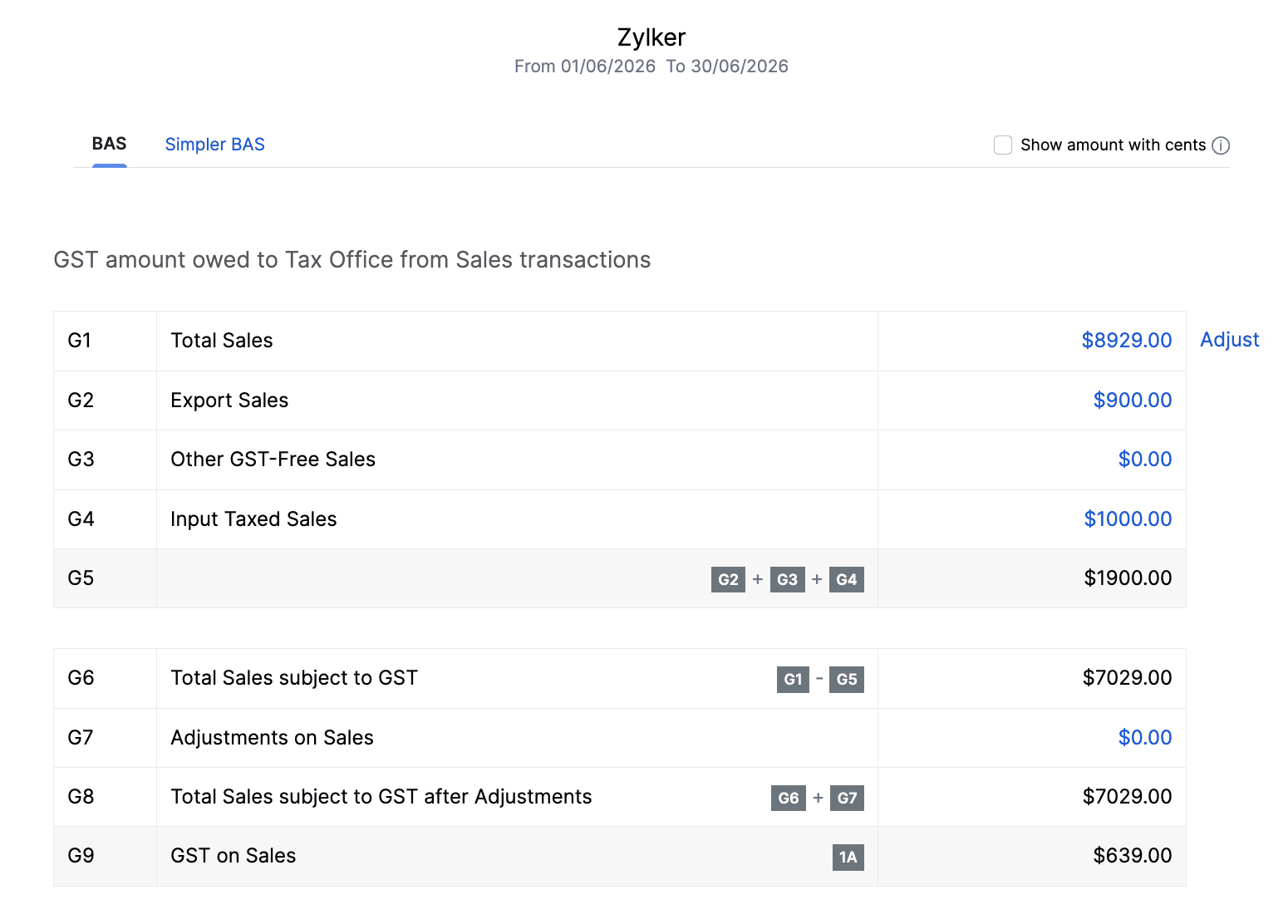Click the G7 row code cell
1288x924 pixels.
tap(105, 738)
